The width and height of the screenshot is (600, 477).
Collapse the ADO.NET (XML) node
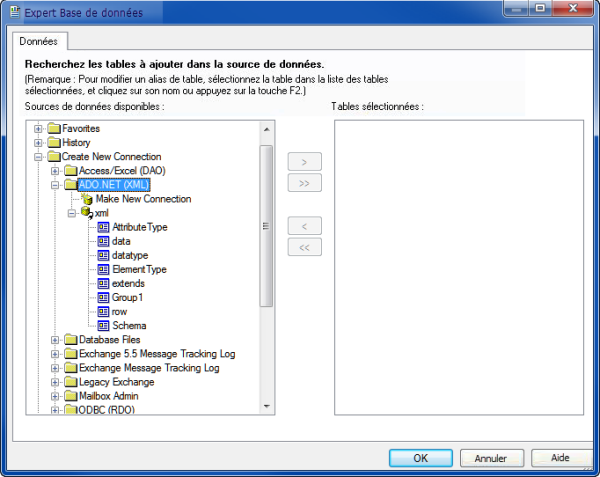point(55,185)
